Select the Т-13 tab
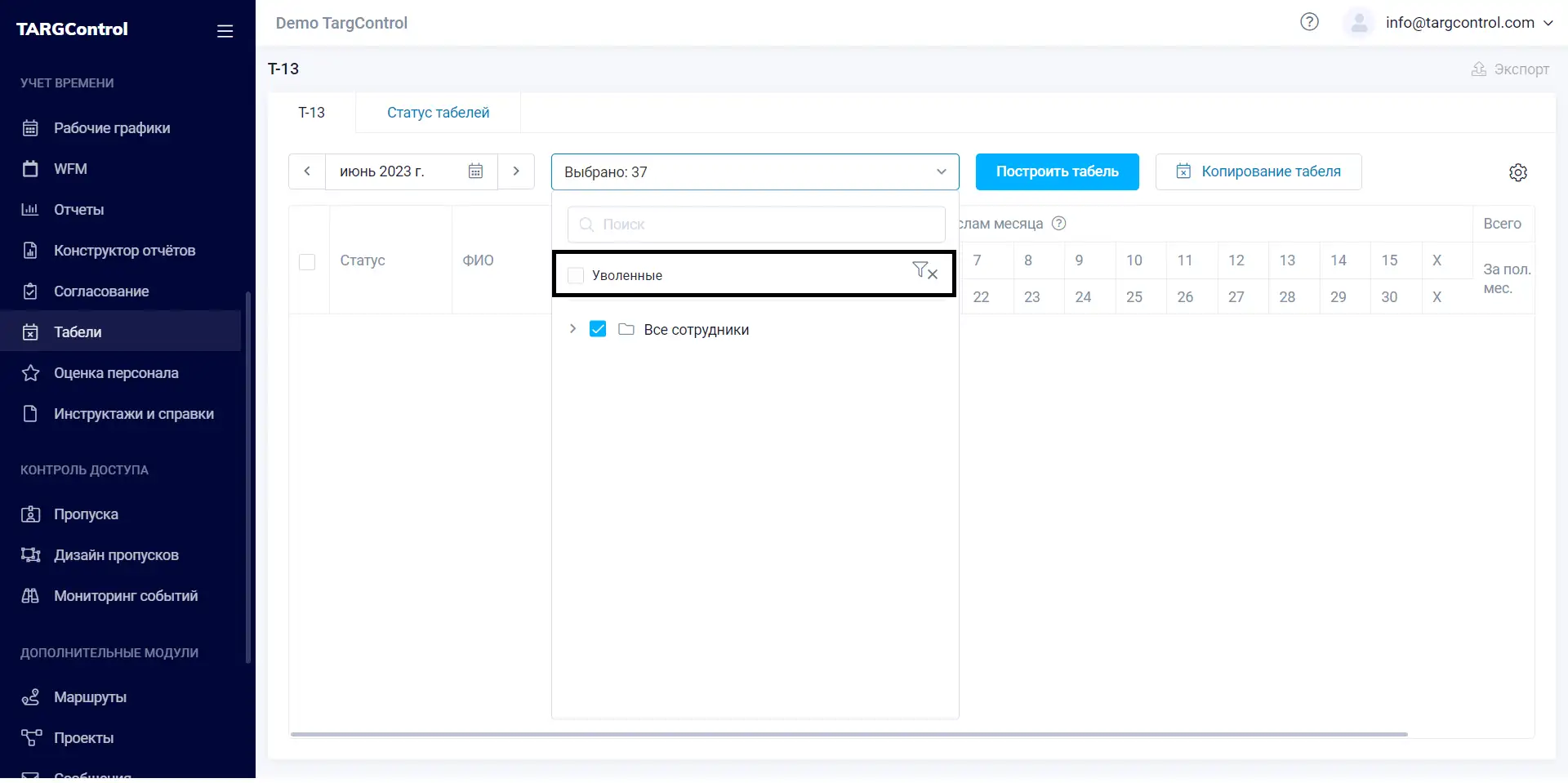The height and width of the screenshot is (783, 1568). click(x=311, y=113)
